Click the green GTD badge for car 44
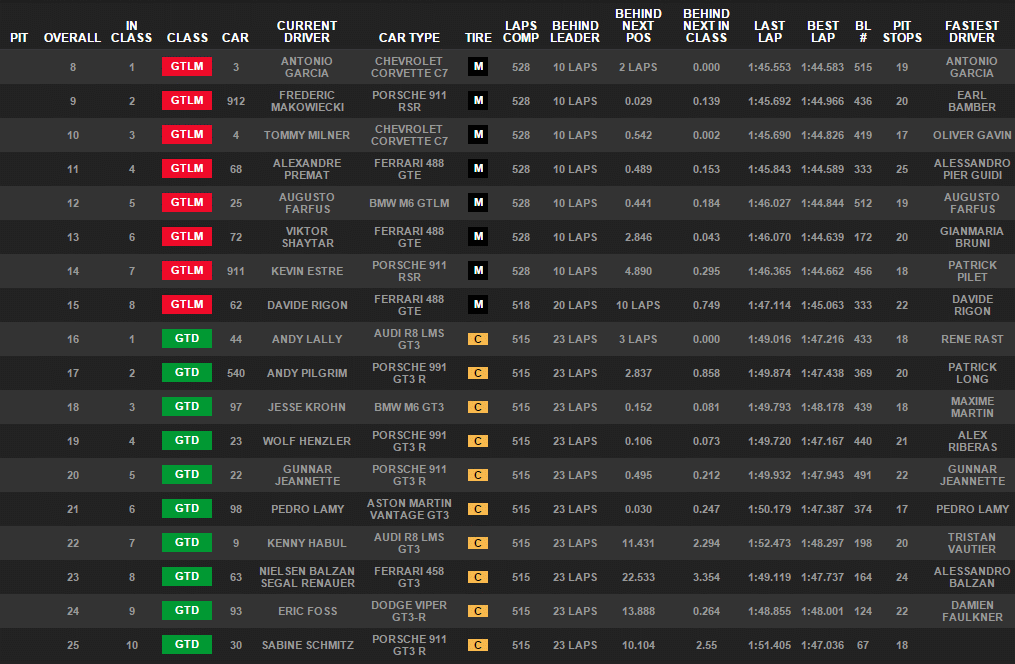 click(x=187, y=339)
